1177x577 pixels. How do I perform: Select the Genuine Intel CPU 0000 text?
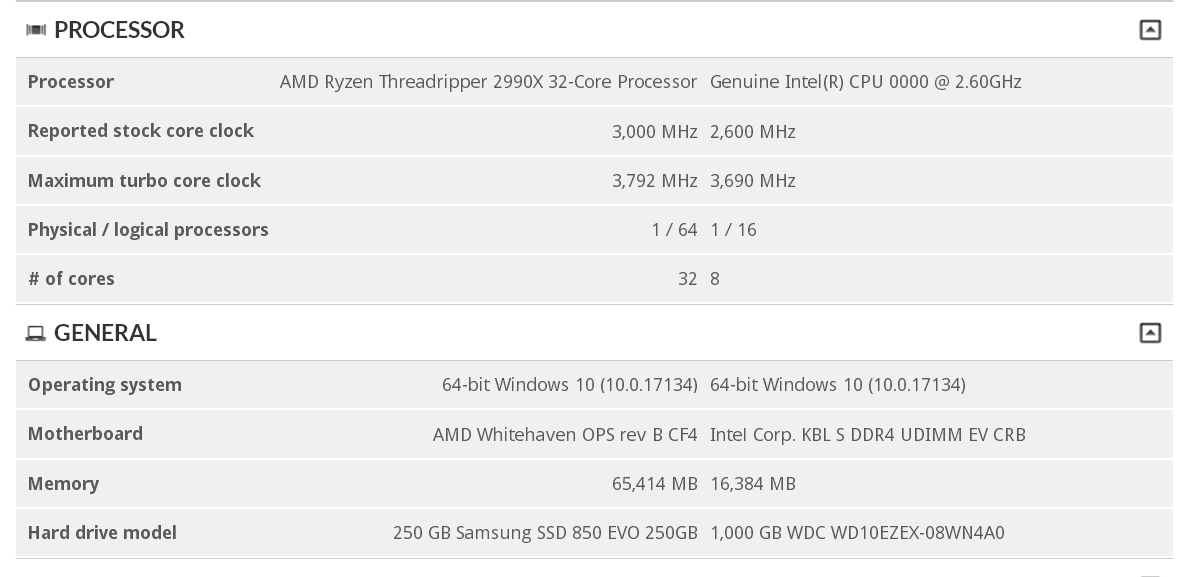click(x=865, y=82)
